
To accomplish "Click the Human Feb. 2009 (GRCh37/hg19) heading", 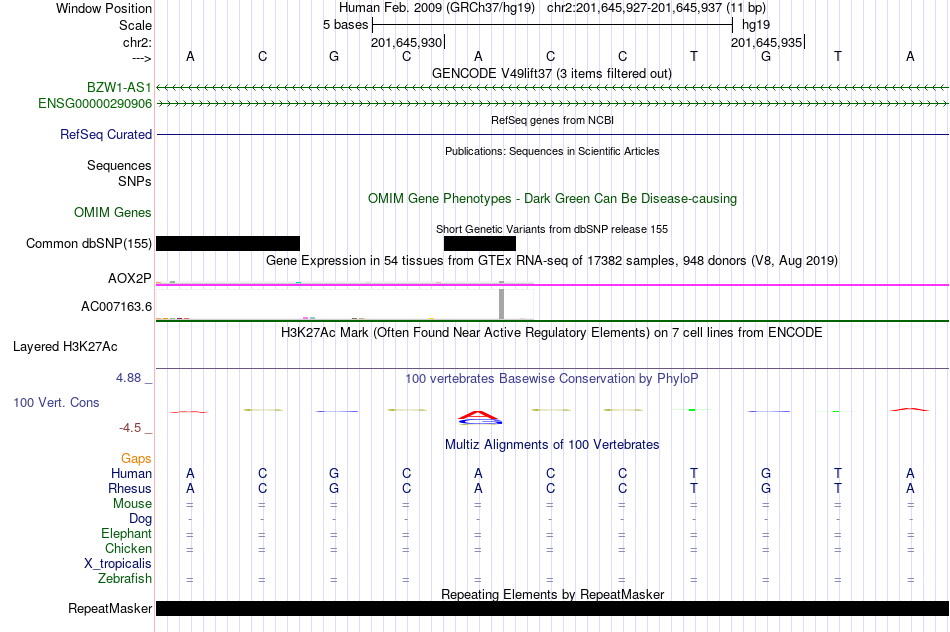I will tap(437, 8).
